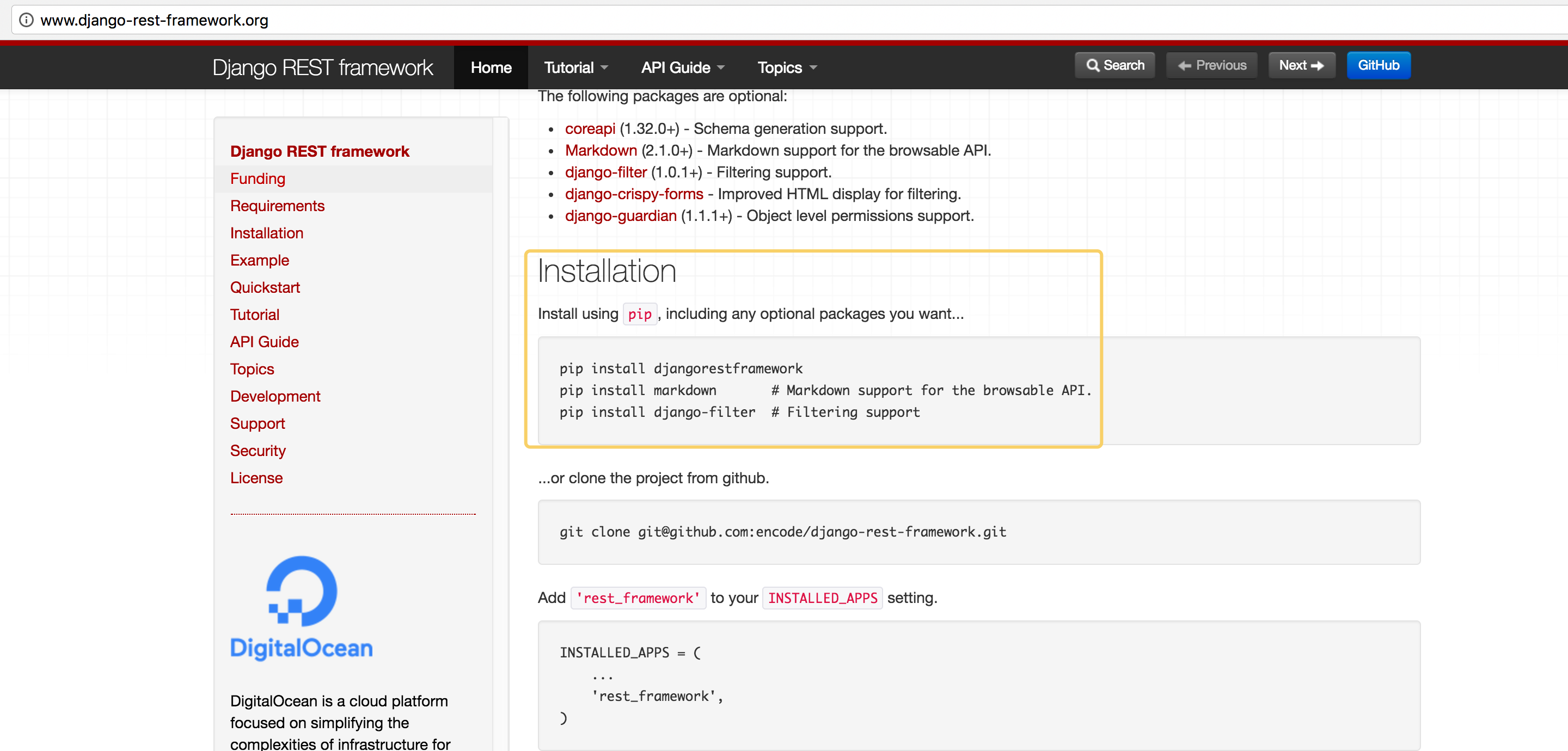Click the site info icon in address bar
1568x751 pixels.
[26, 20]
